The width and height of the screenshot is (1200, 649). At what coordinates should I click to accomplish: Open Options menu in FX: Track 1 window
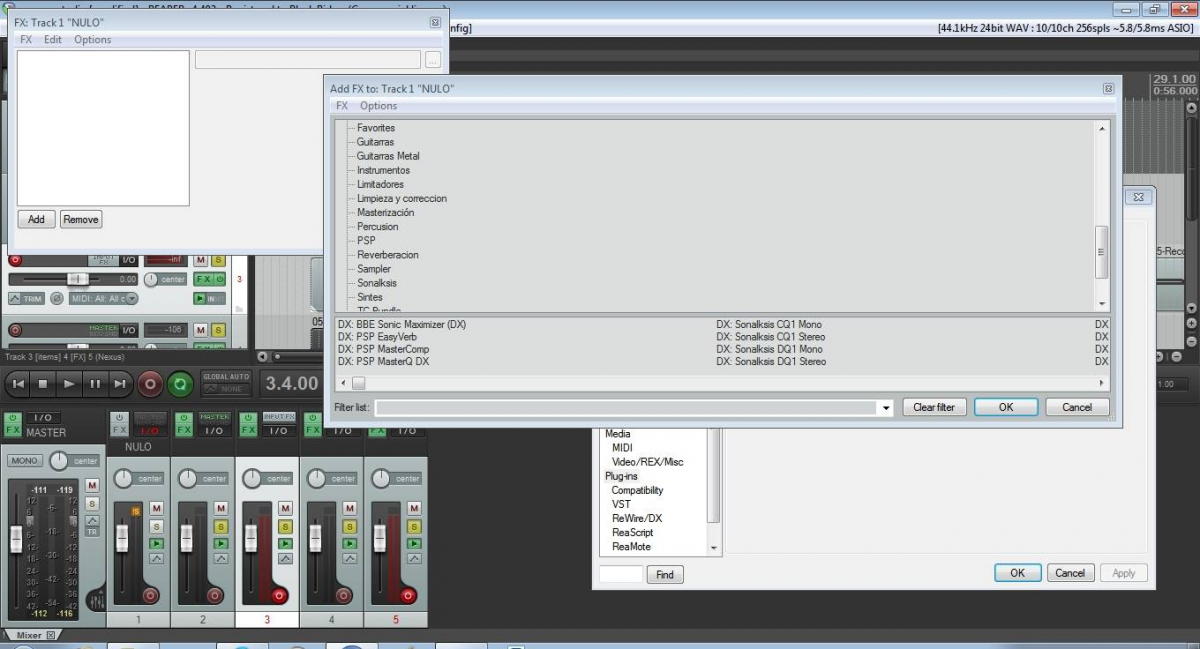(93, 40)
